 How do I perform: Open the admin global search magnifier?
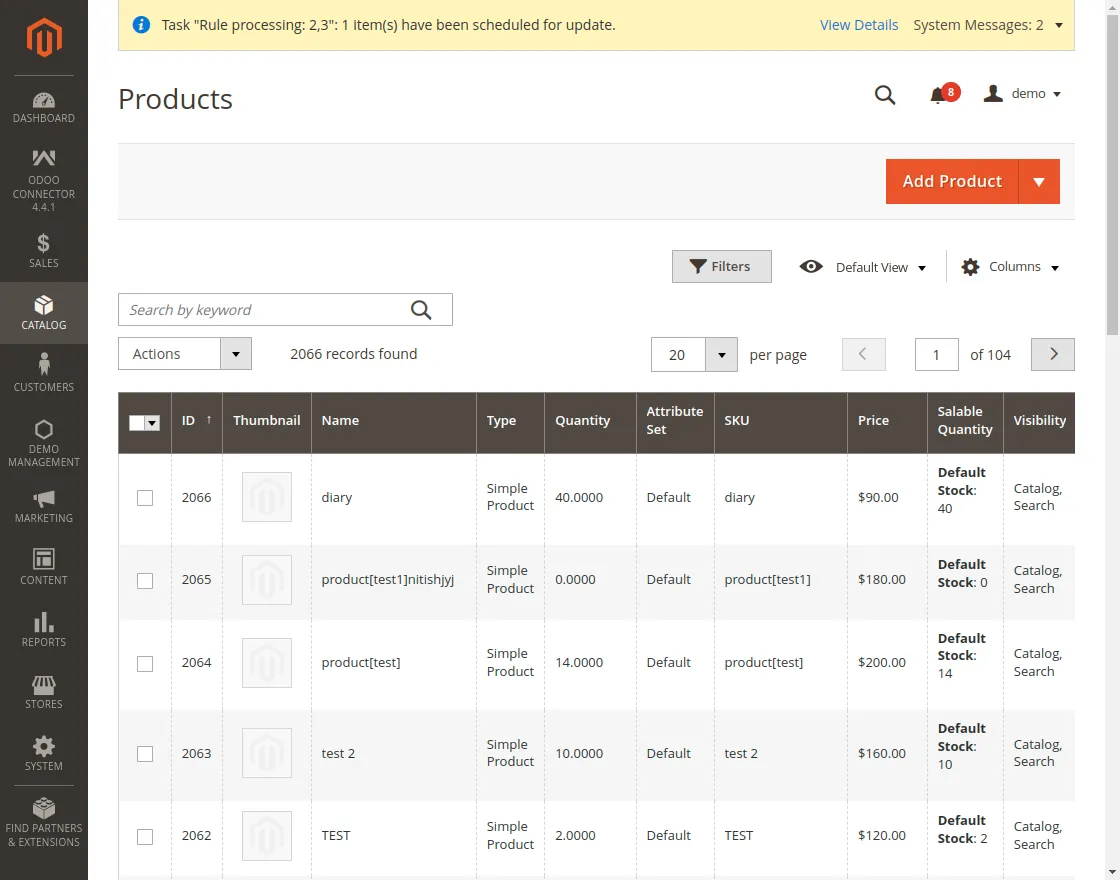[884, 95]
